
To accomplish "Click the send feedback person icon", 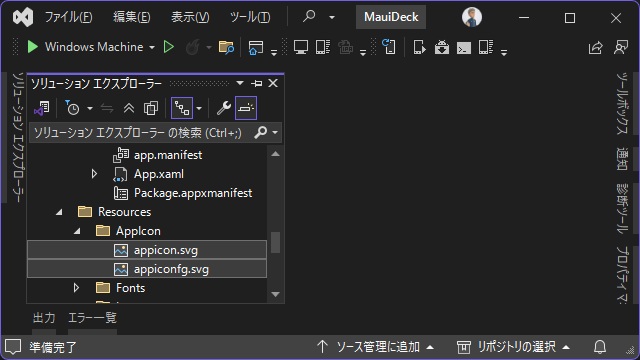I will [x=621, y=47].
